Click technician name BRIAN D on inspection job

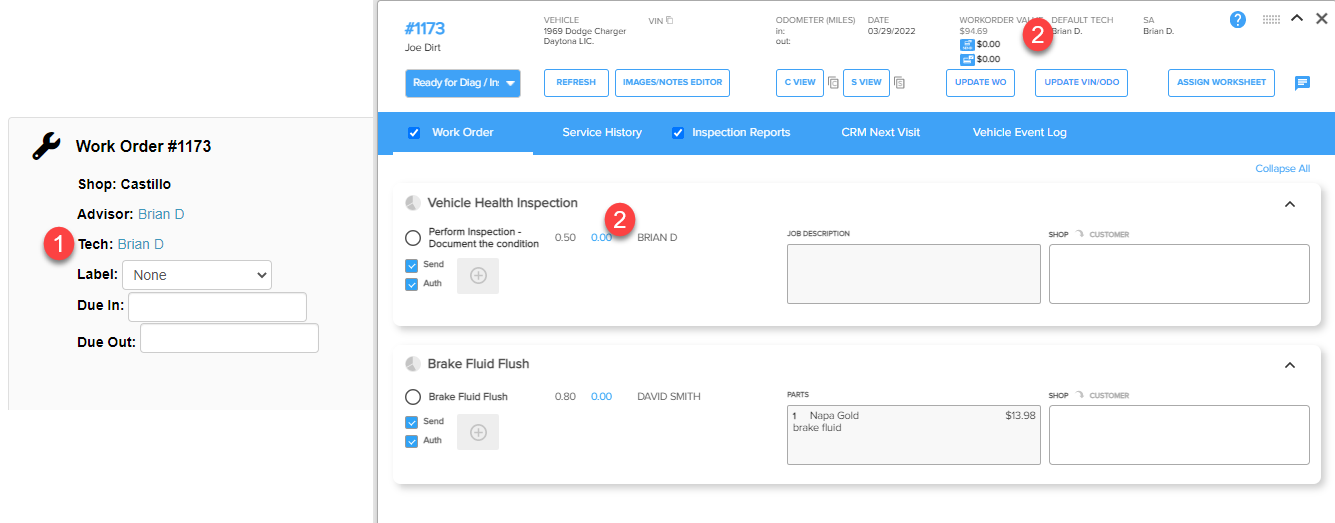[x=657, y=238]
